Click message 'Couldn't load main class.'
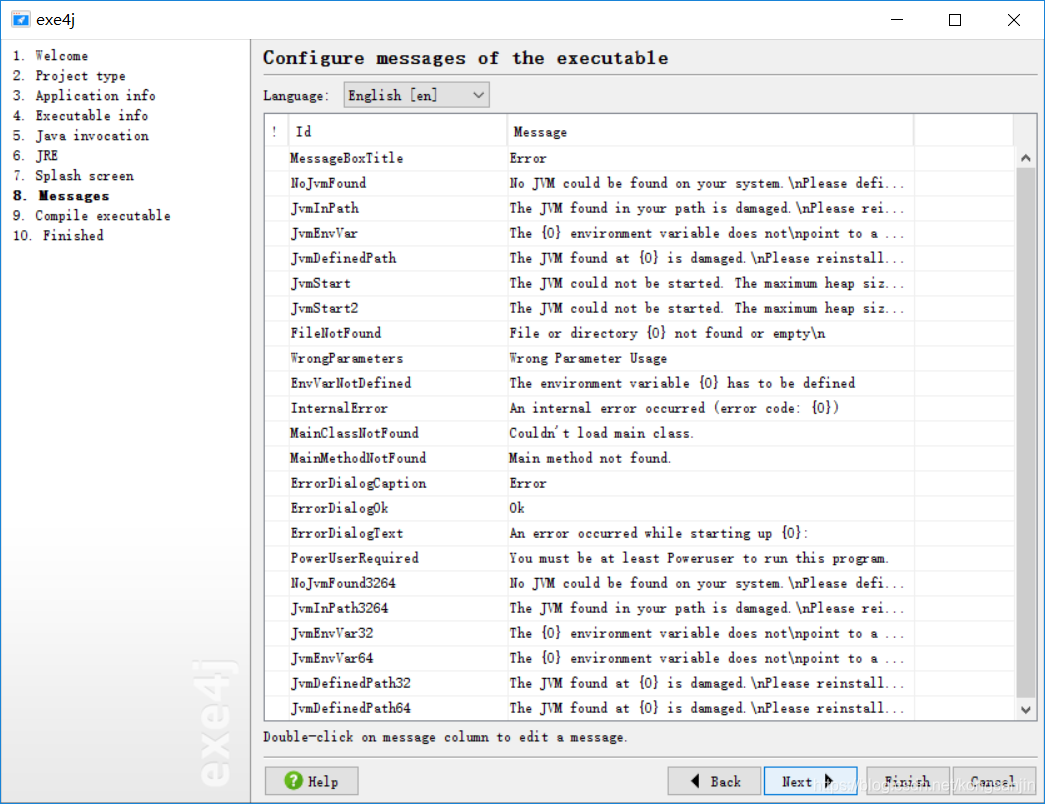 [x=601, y=433]
